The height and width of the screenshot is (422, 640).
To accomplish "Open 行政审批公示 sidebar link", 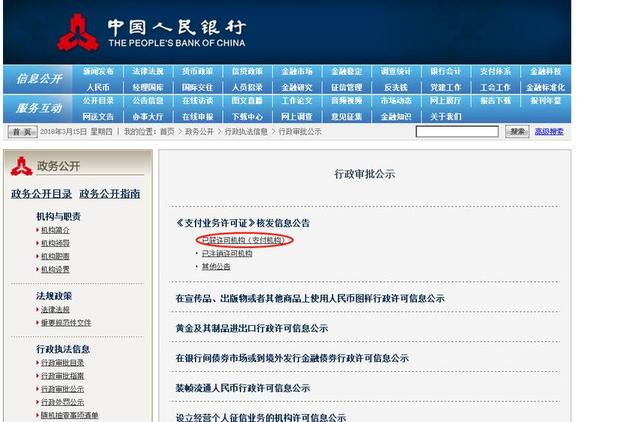I will click(x=62, y=389).
